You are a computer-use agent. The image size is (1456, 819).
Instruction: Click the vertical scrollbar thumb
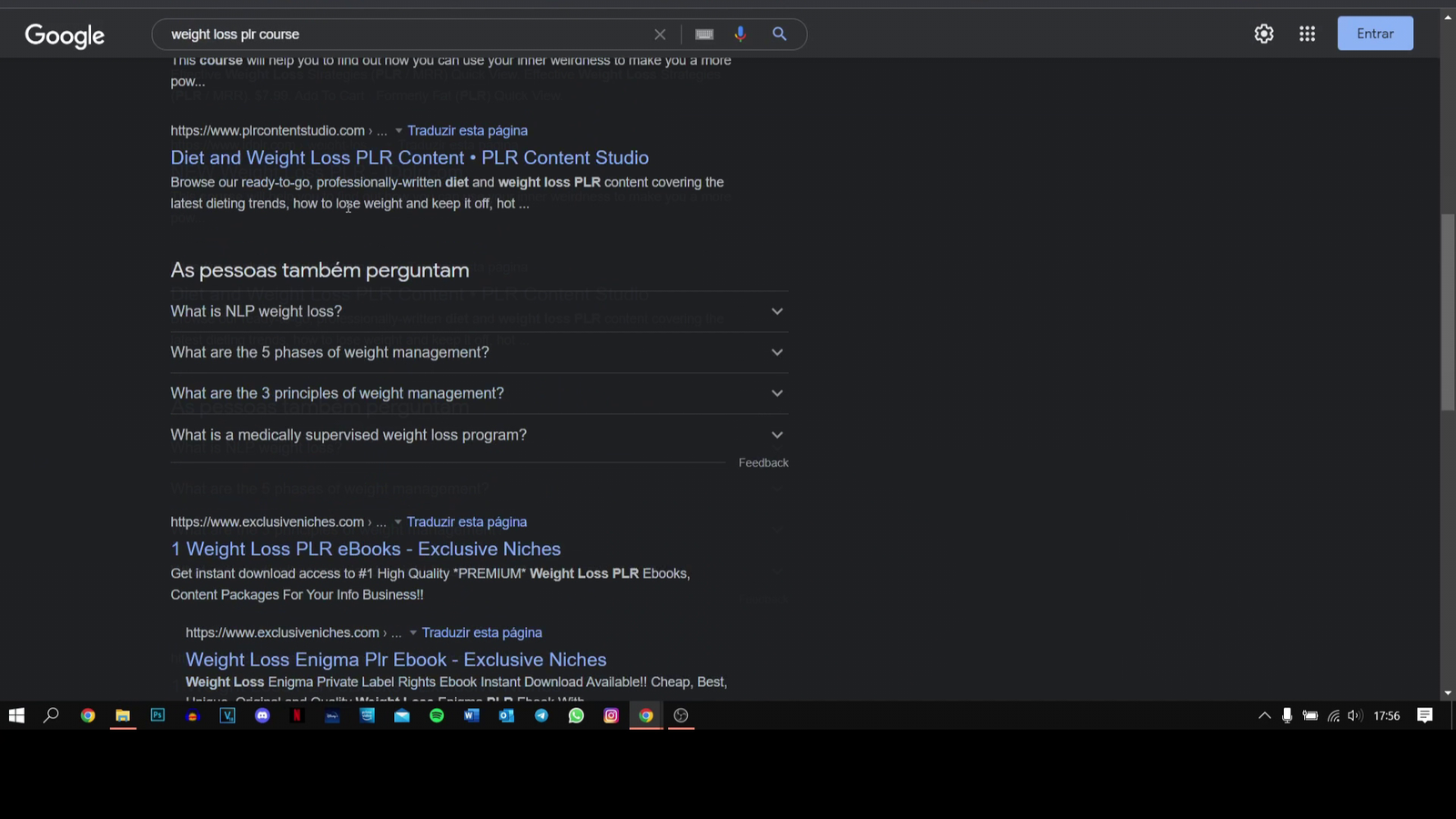click(x=1448, y=312)
